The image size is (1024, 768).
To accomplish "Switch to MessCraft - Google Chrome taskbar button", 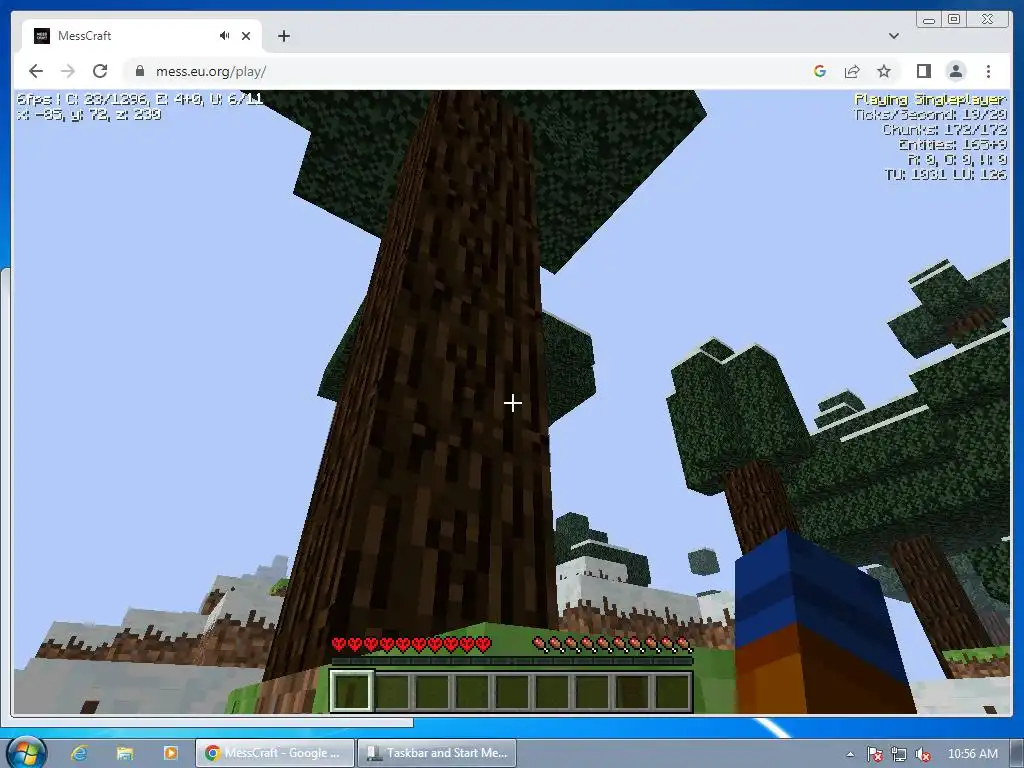I will [x=275, y=753].
